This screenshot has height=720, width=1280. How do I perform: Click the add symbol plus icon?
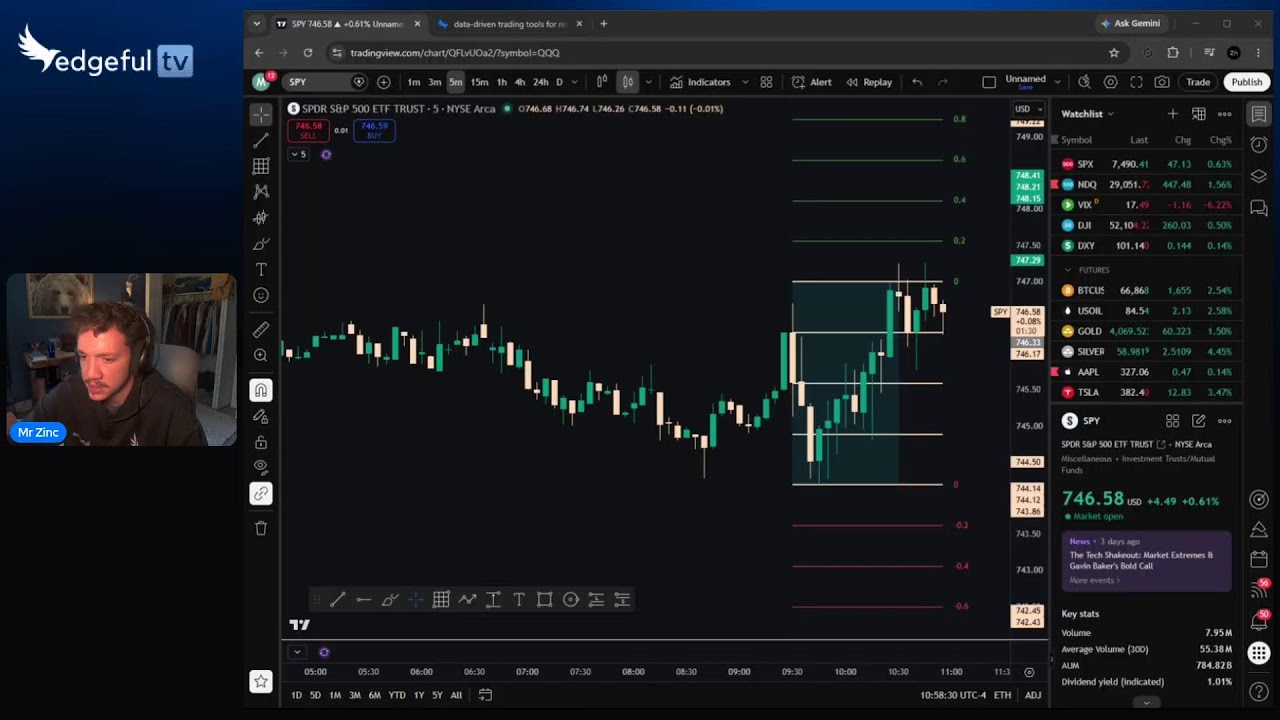point(384,82)
